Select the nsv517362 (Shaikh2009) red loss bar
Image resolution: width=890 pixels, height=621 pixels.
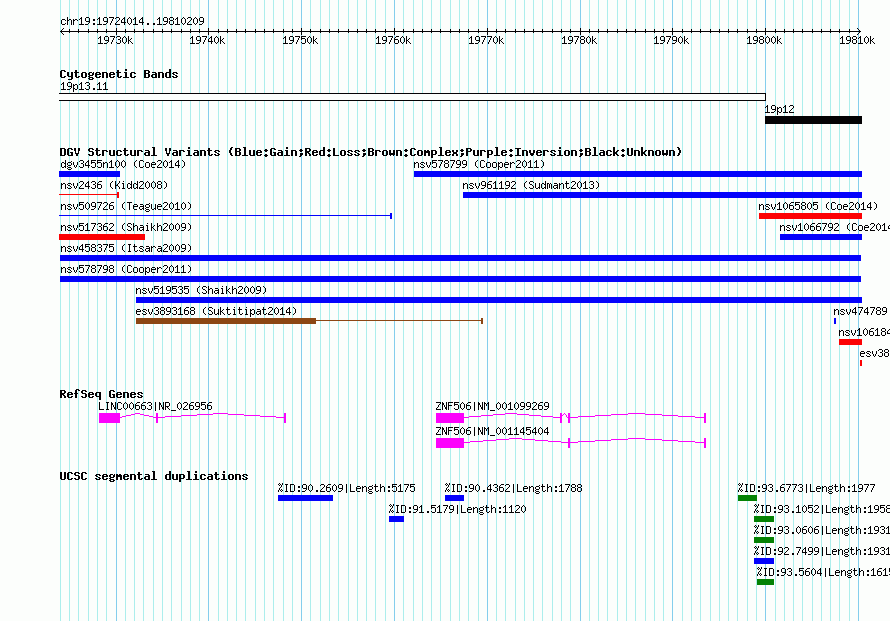pyautogui.click(x=102, y=237)
